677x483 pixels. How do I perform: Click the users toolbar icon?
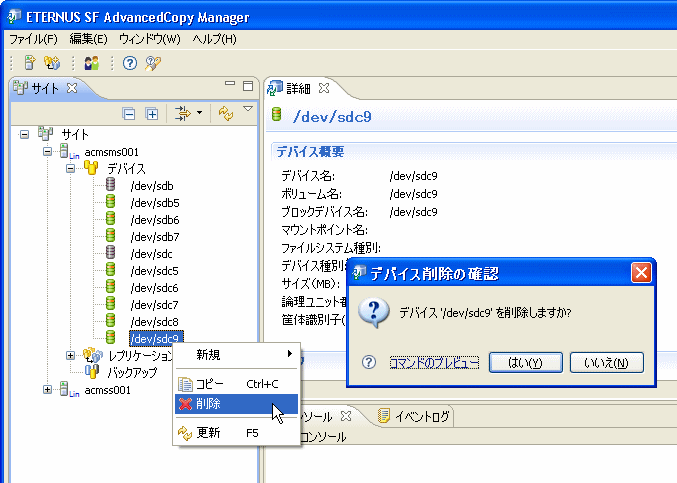[x=92, y=63]
